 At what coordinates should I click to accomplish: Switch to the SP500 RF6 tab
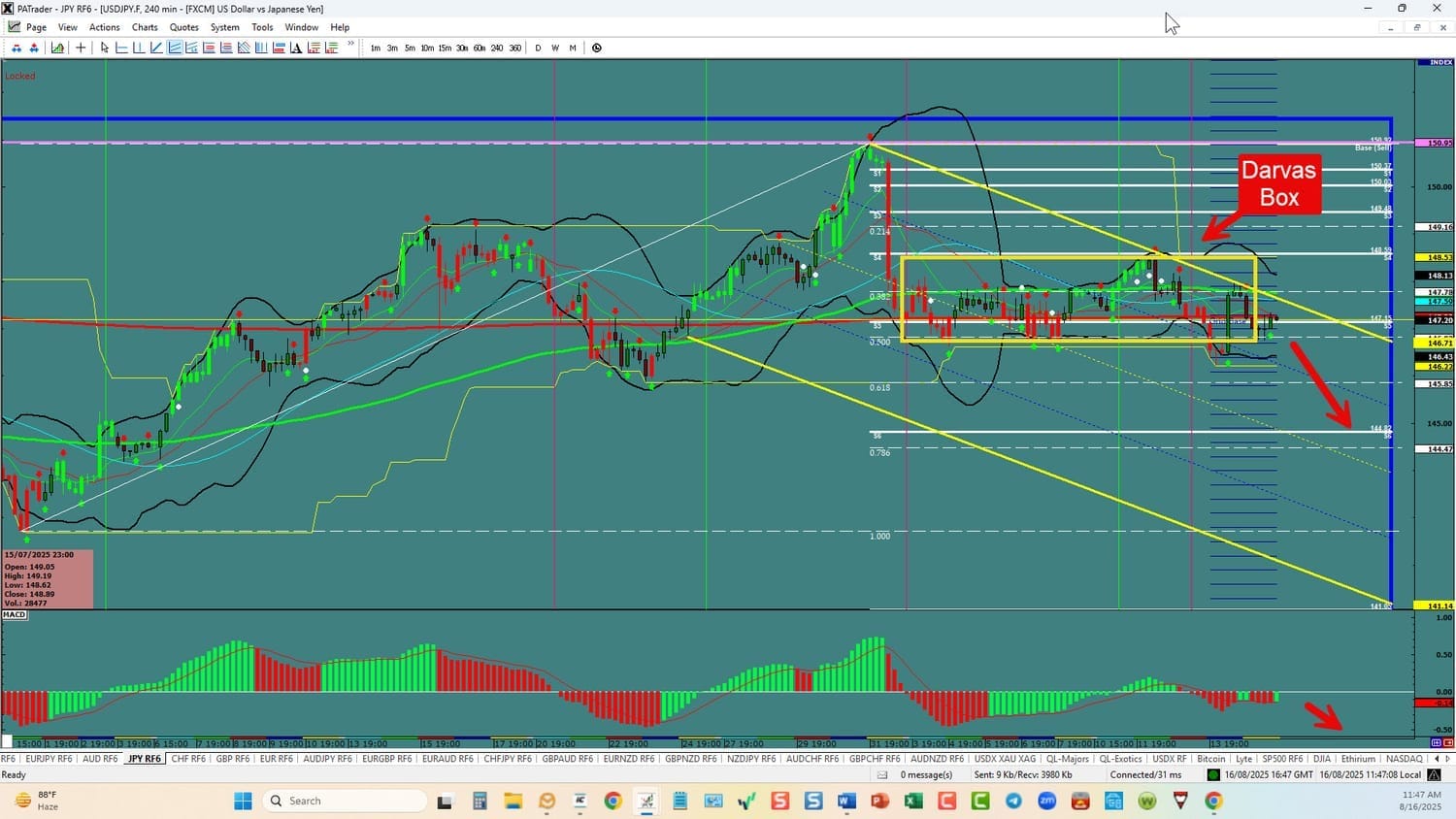pos(1282,759)
